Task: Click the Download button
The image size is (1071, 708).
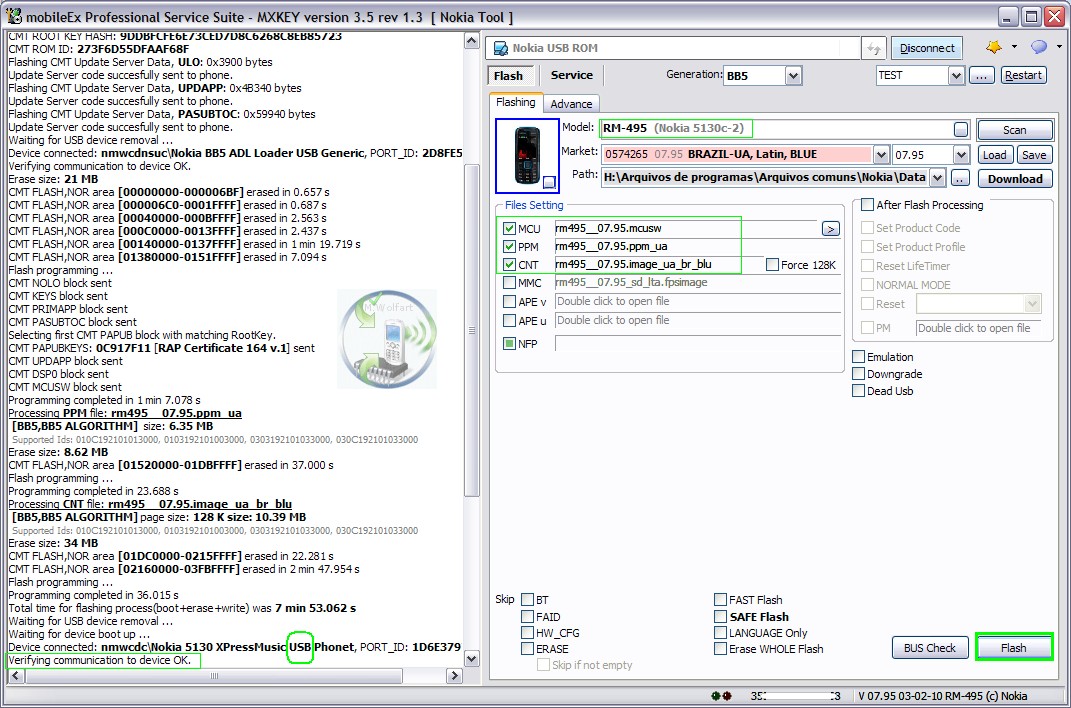Action: pyautogui.click(x=1015, y=179)
